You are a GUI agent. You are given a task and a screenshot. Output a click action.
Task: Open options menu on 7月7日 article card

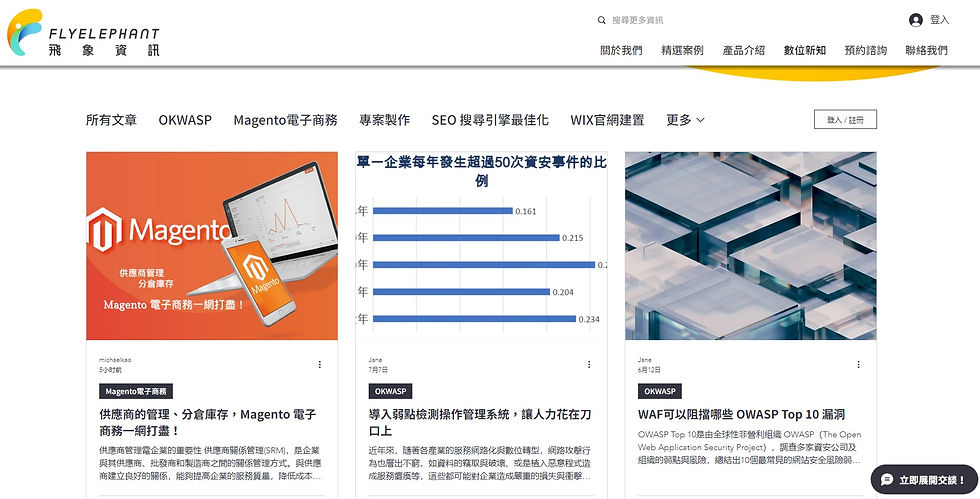[589, 364]
